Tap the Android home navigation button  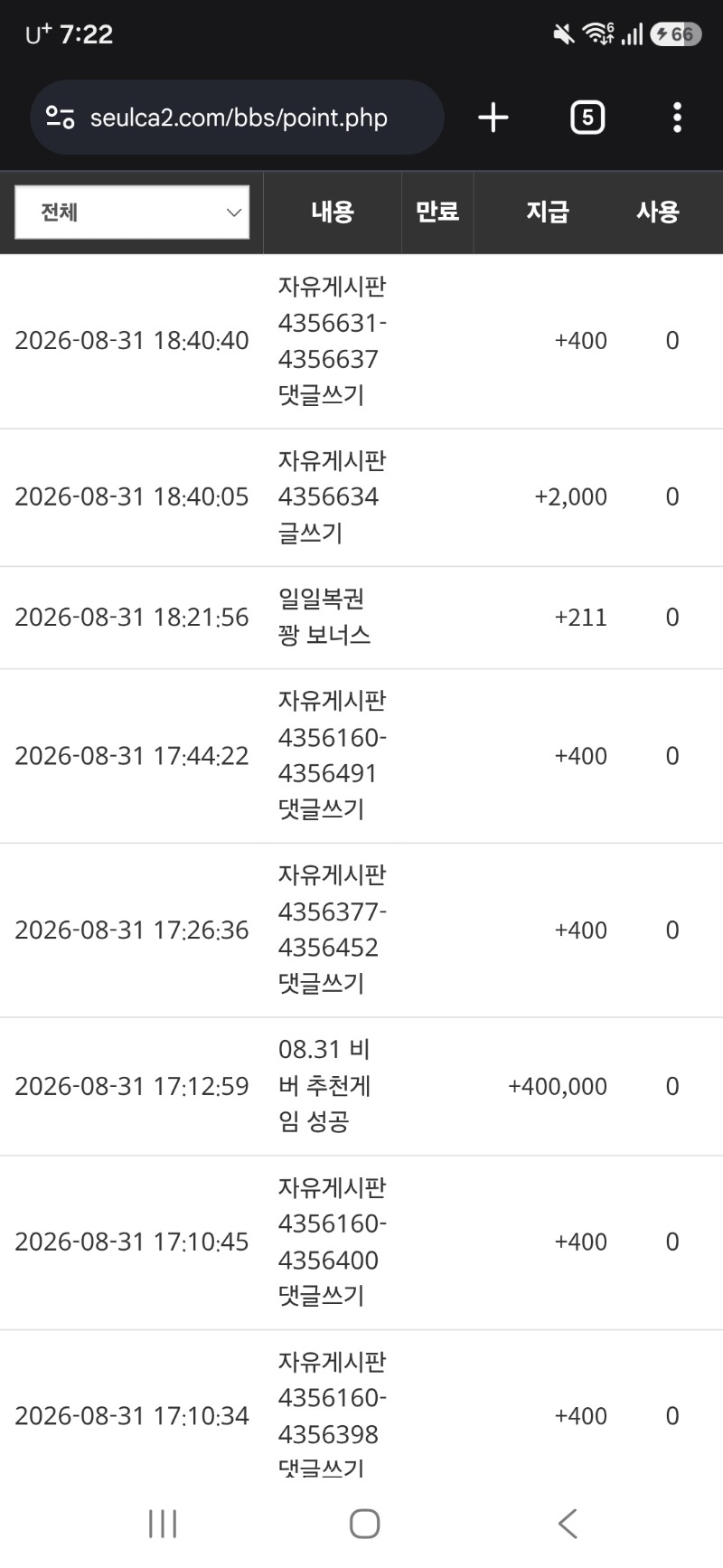pos(364,1524)
